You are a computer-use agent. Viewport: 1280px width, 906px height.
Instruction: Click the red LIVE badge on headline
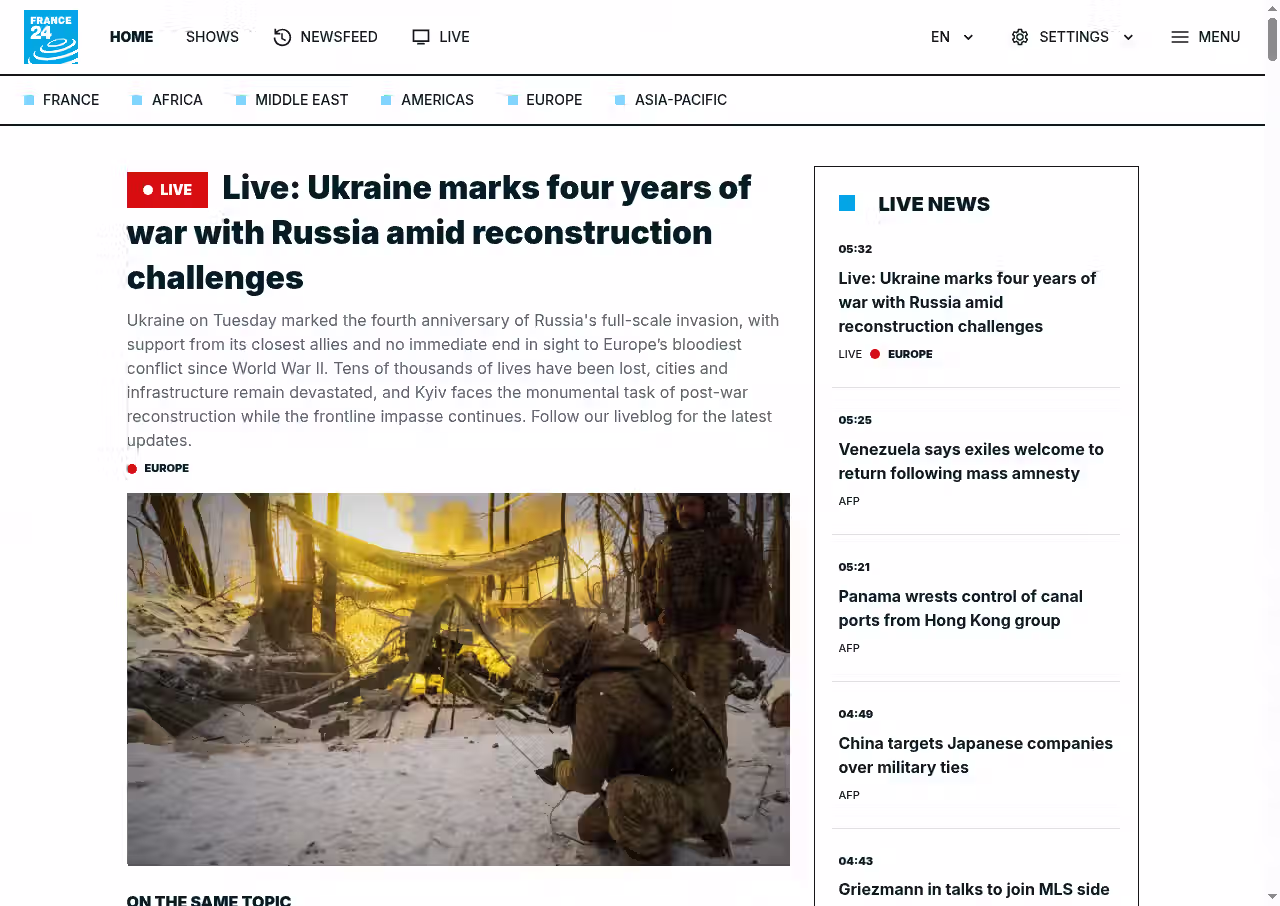(x=167, y=190)
